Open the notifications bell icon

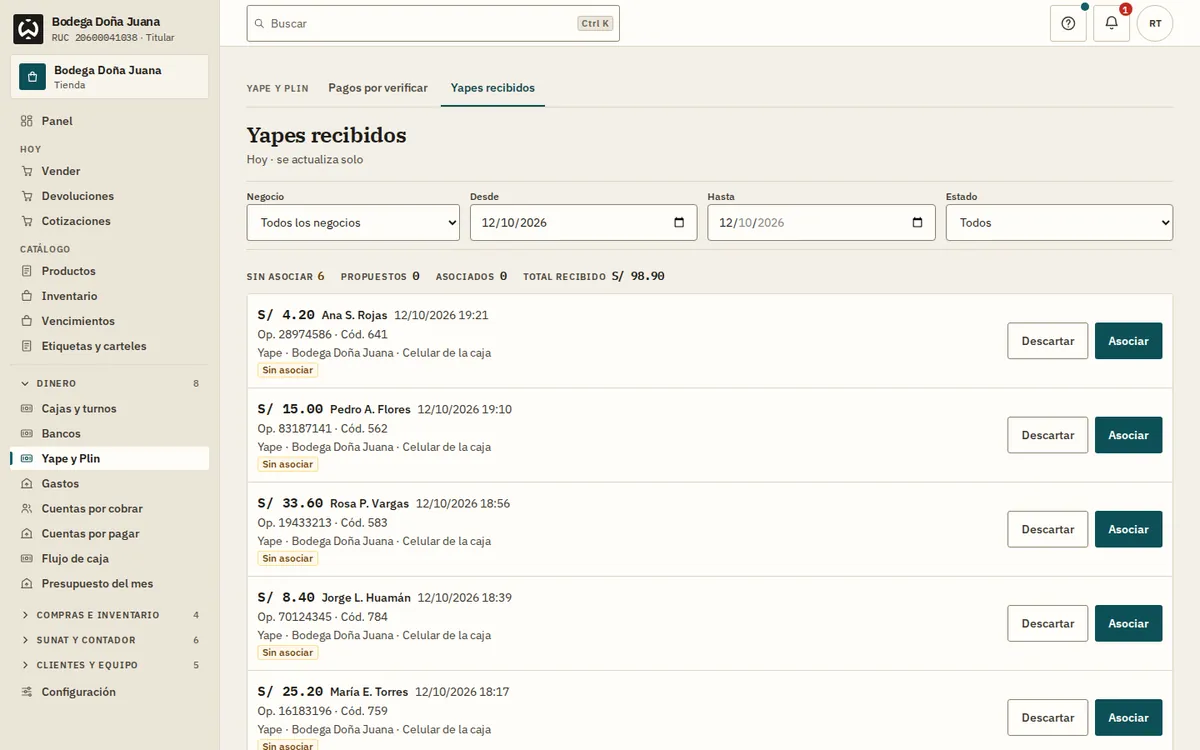[1111, 23]
